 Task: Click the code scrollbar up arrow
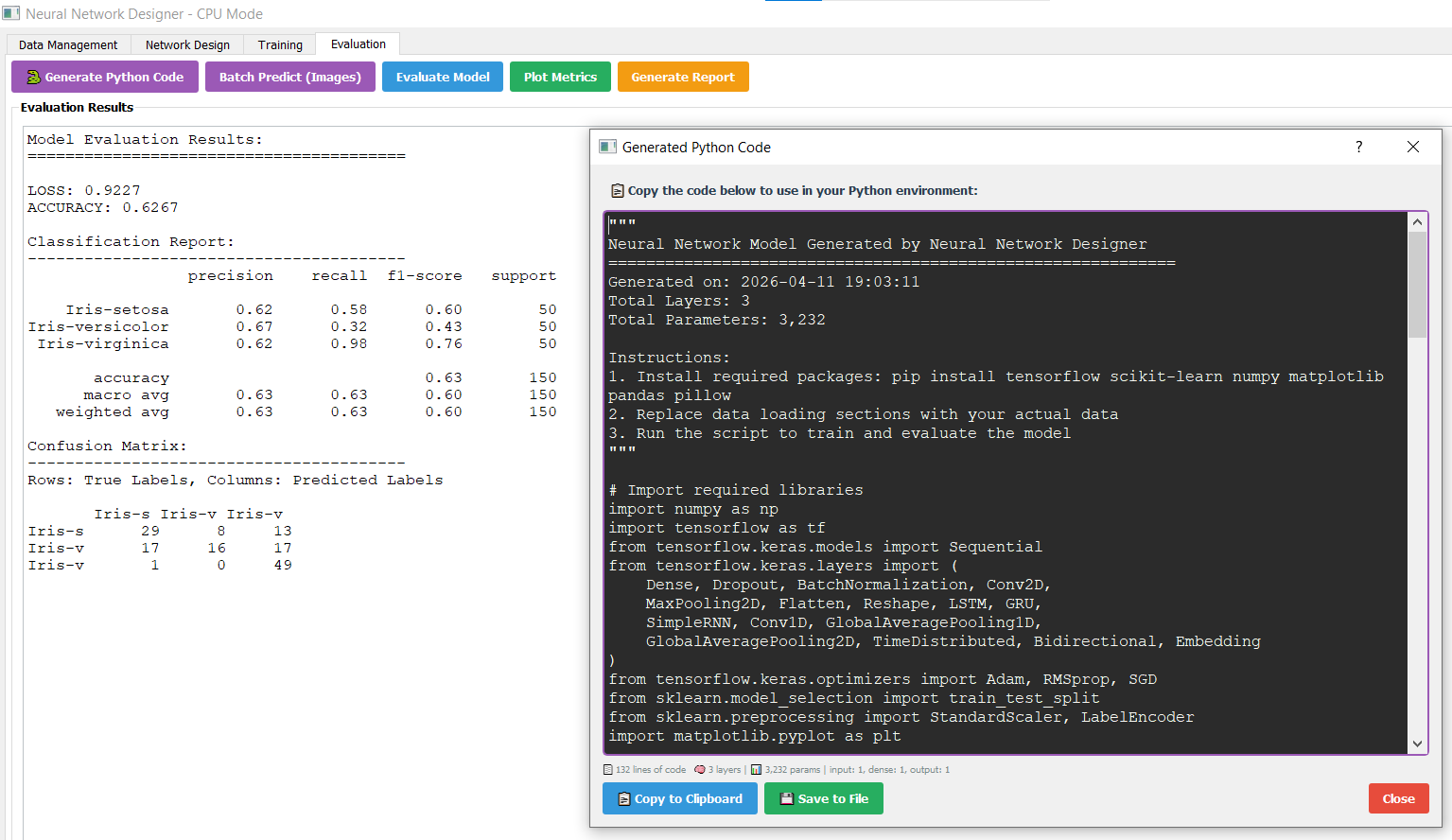(x=1417, y=222)
